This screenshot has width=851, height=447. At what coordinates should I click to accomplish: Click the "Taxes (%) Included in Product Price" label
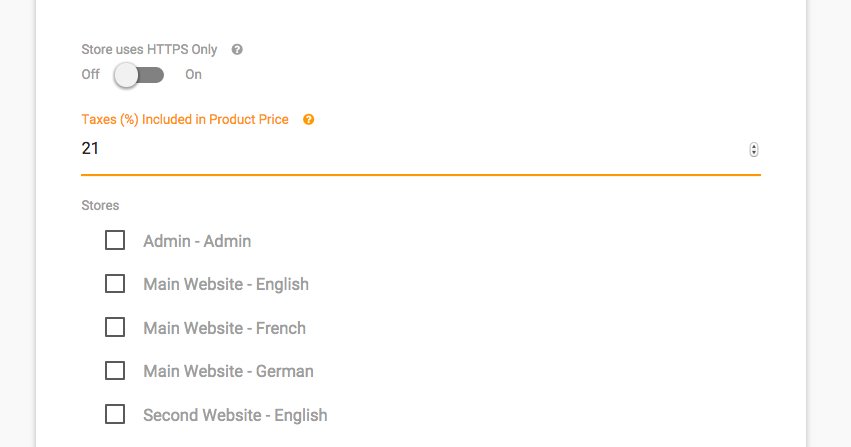185,120
